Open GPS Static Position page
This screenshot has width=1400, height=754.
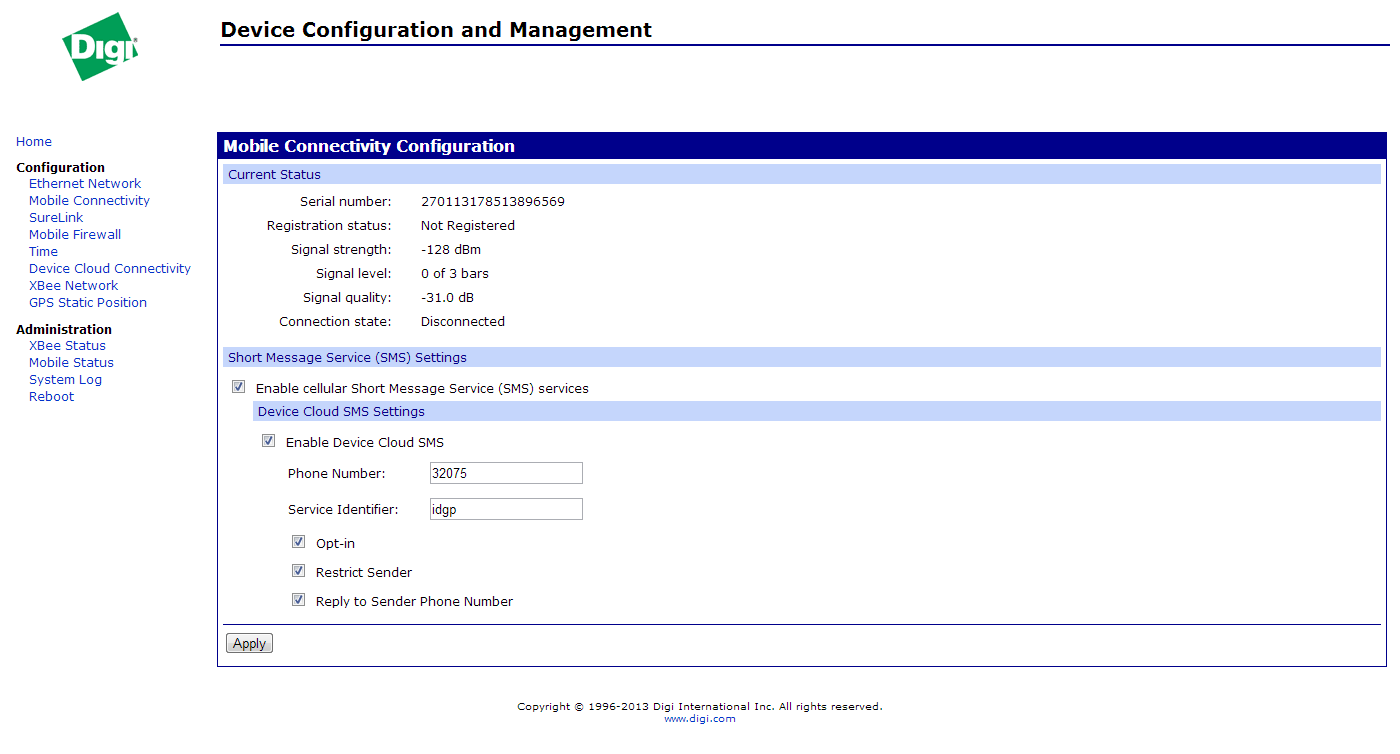tap(88, 303)
